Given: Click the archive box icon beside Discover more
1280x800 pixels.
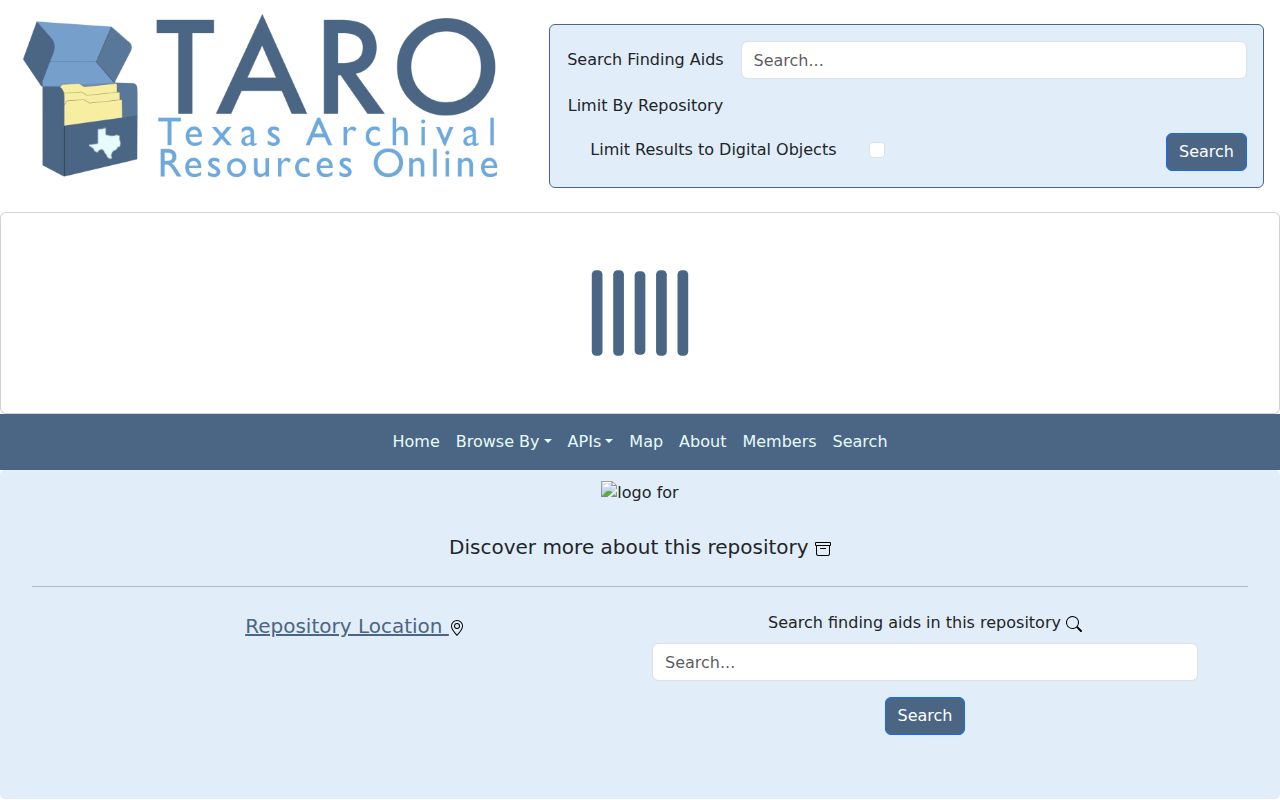Looking at the screenshot, I should point(823,548).
